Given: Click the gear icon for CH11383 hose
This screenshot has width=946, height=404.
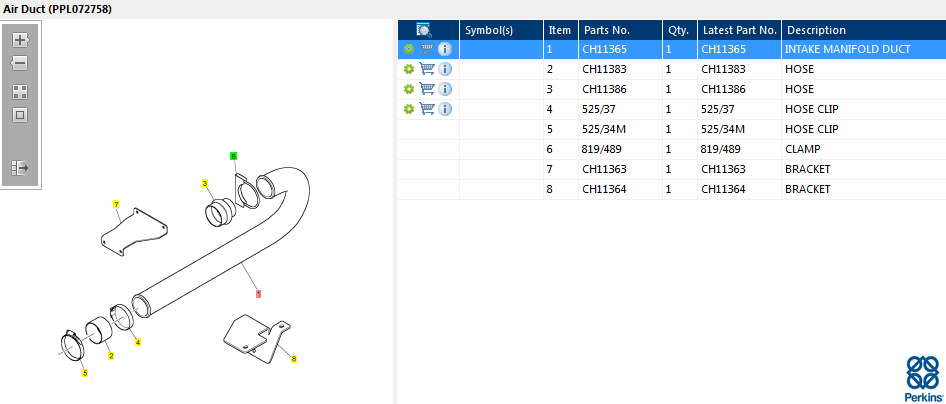Looking at the screenshot, I should coord(408,69).
